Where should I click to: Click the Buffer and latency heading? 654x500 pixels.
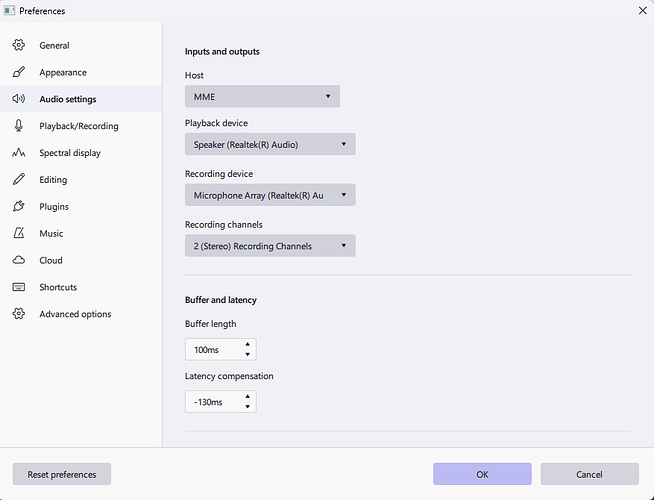pos(221,300)
